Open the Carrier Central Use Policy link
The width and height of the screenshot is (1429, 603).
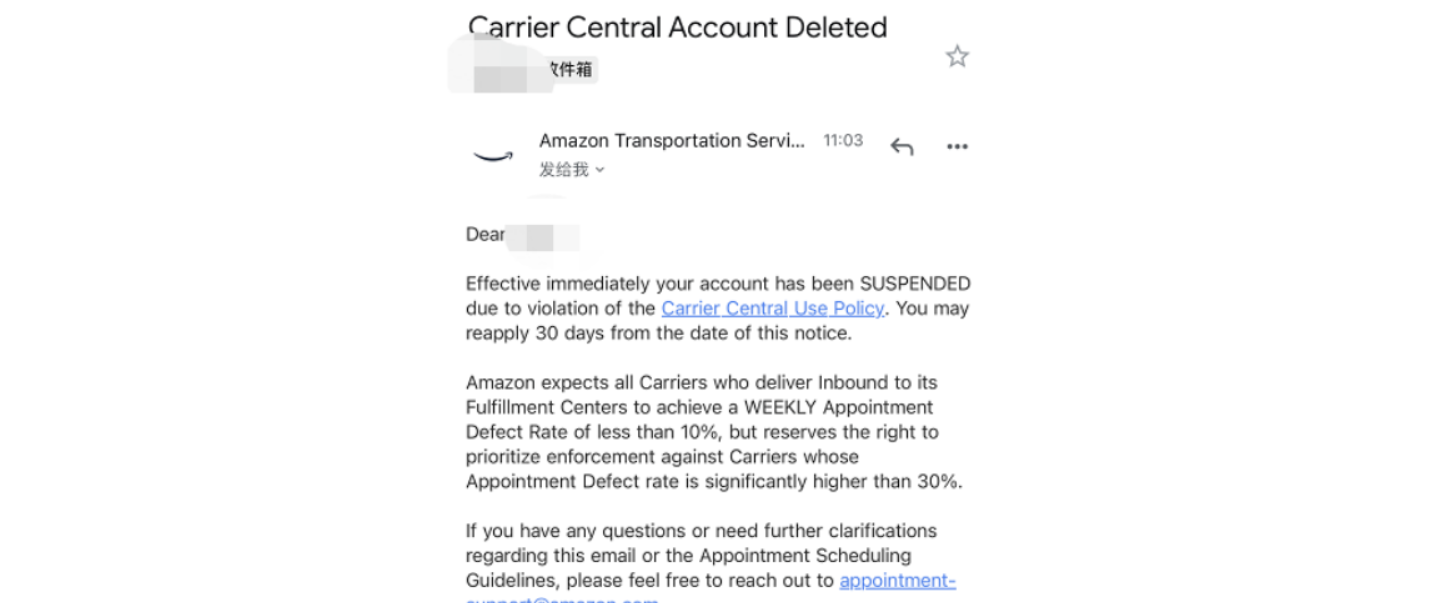tap(772, 308)
